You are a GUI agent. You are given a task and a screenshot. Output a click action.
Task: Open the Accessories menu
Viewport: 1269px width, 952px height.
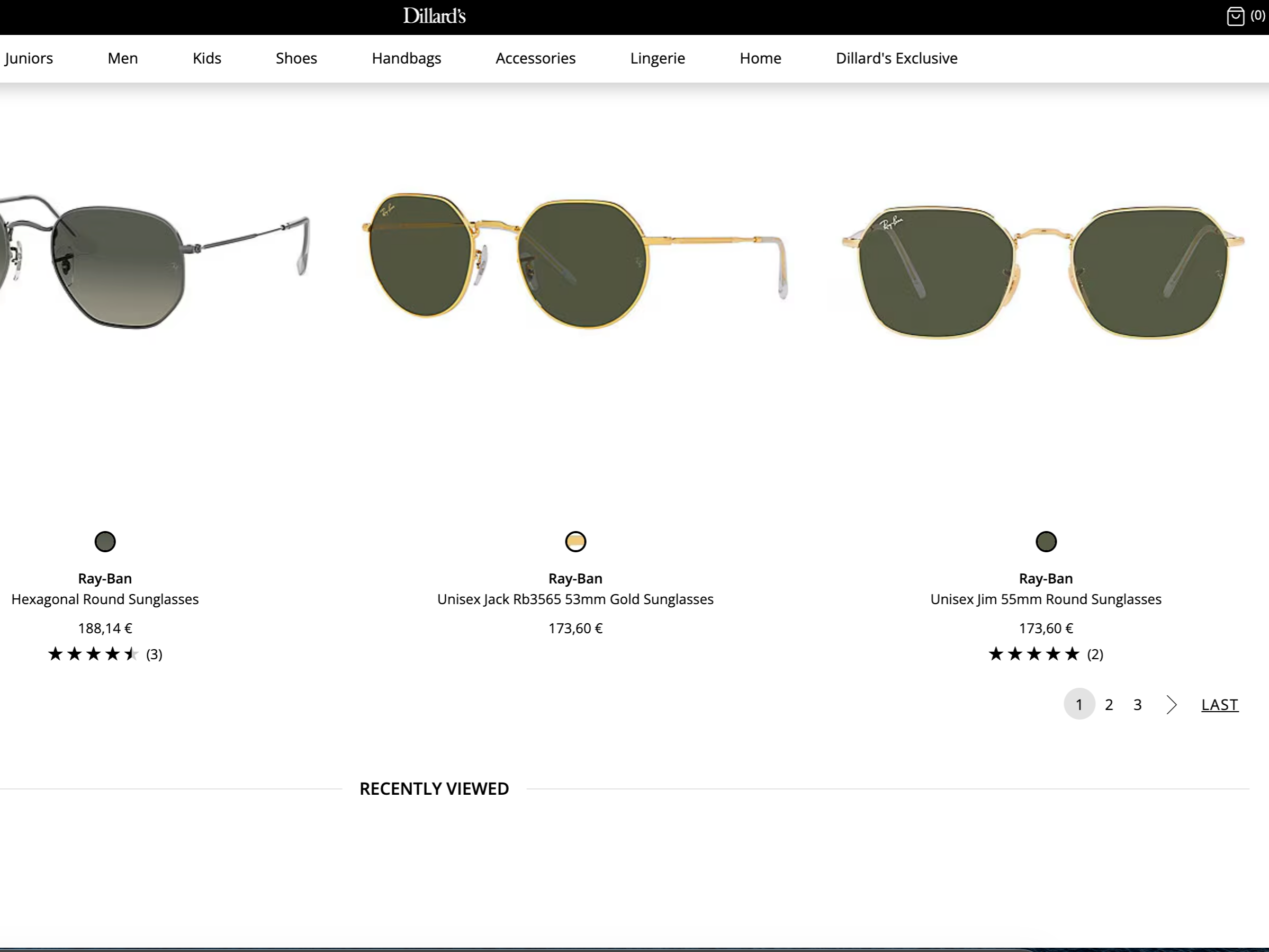[x=536, y=58]
